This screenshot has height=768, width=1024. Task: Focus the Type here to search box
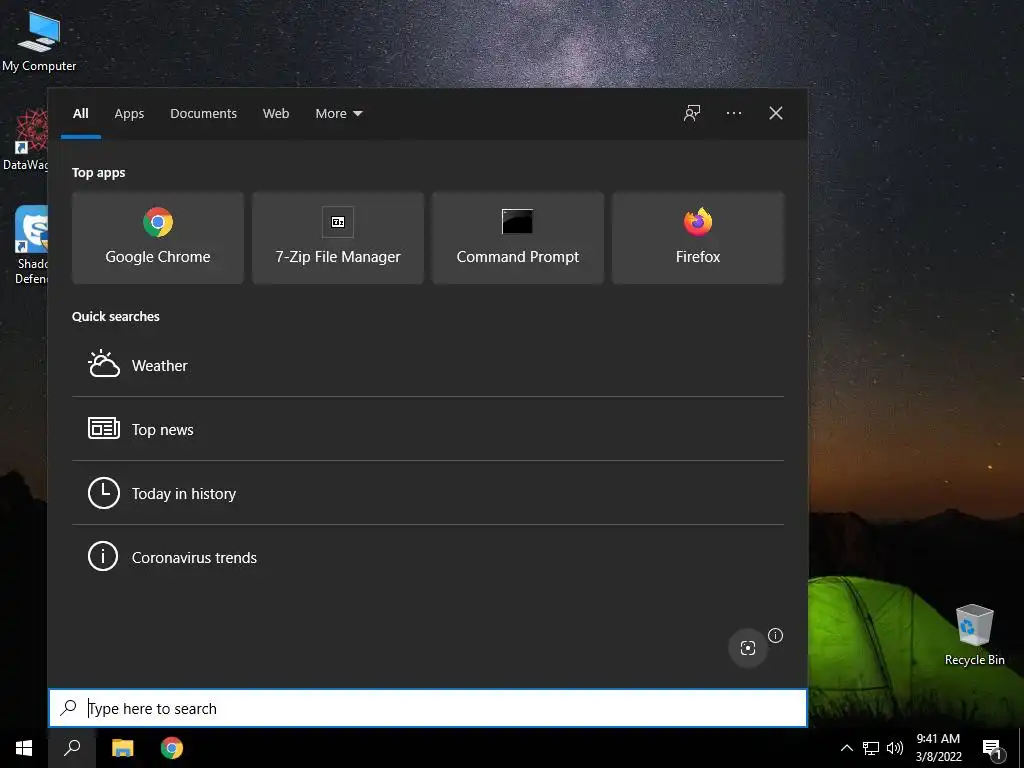click(x=428, y=708)
